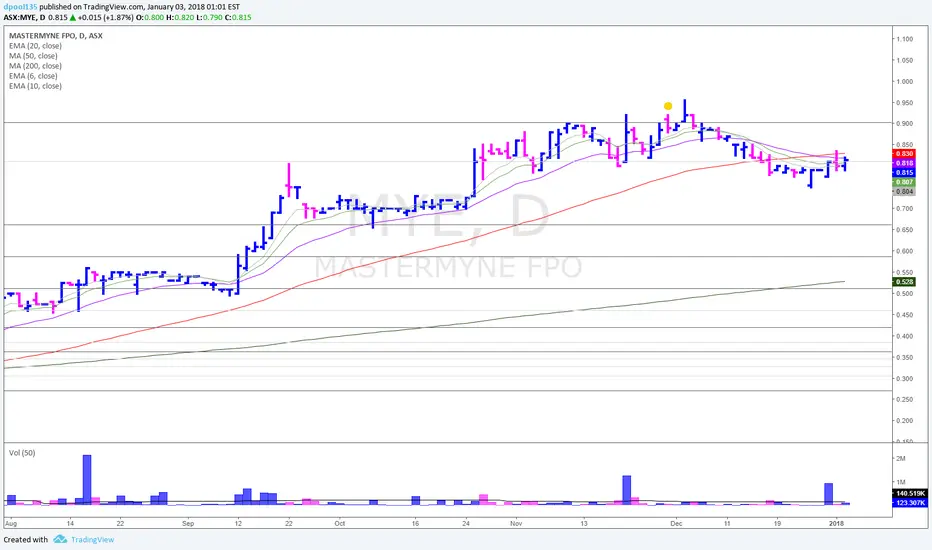Click the tallest volume bar in mid-August
Image resolution: width=932 pixels, height=550 pixels.
(87, 480)
